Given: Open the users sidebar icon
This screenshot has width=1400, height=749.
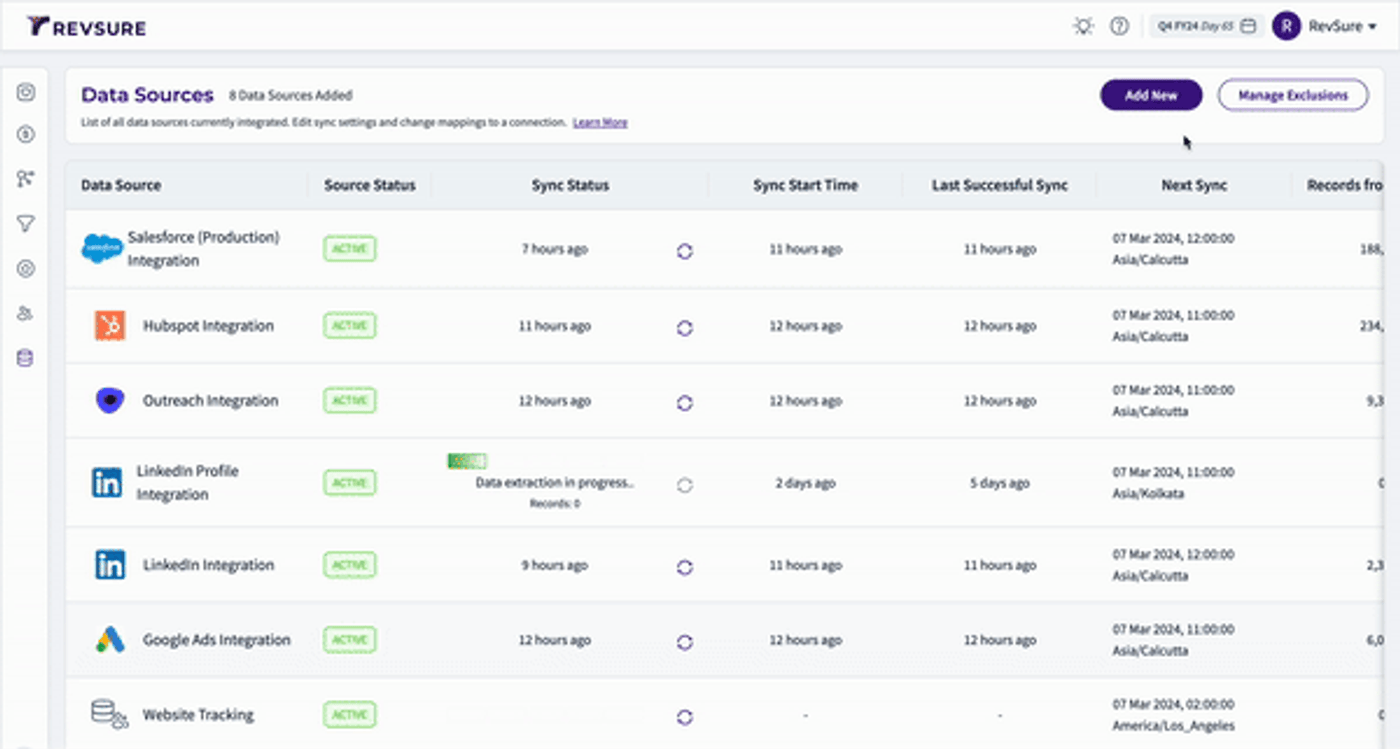Looking at the screenshot, I should (26, 313).
